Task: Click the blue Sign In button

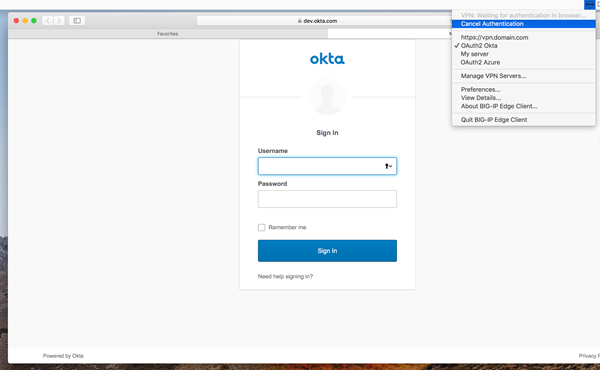Action: point(327,251)
